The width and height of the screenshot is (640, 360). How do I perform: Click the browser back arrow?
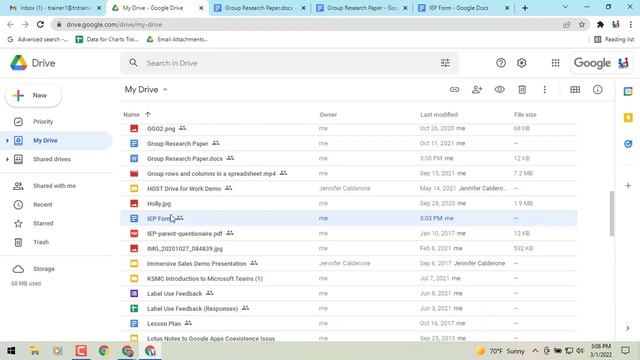point(10,24)
